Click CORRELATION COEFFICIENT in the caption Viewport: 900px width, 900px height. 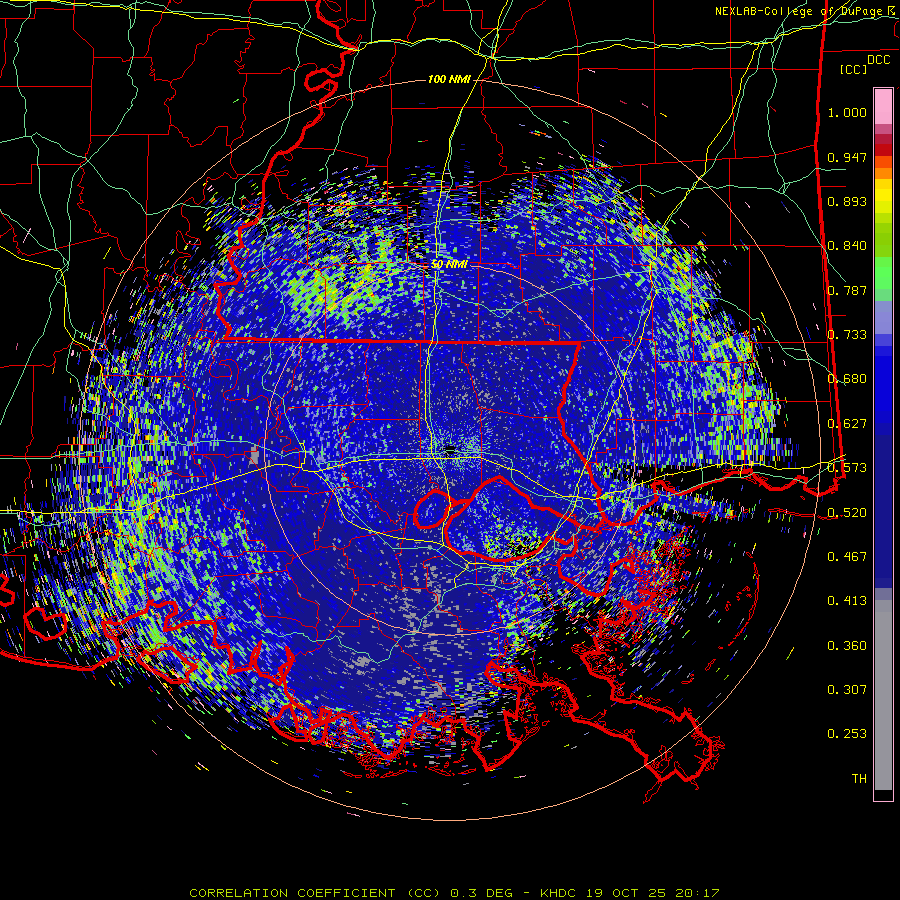point(292,893)
